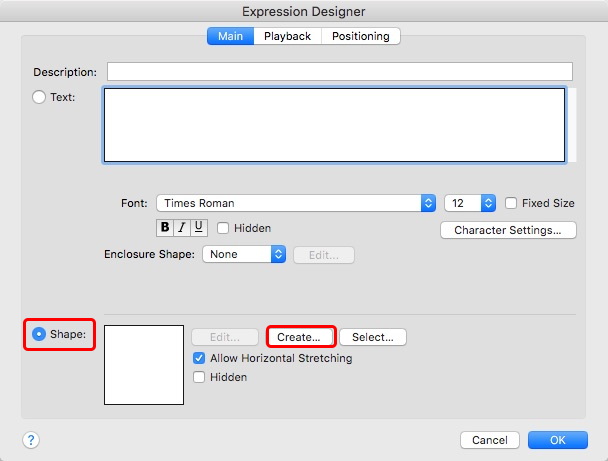Toggle Bold text style button
608x461 pixels.
[166, 228]
